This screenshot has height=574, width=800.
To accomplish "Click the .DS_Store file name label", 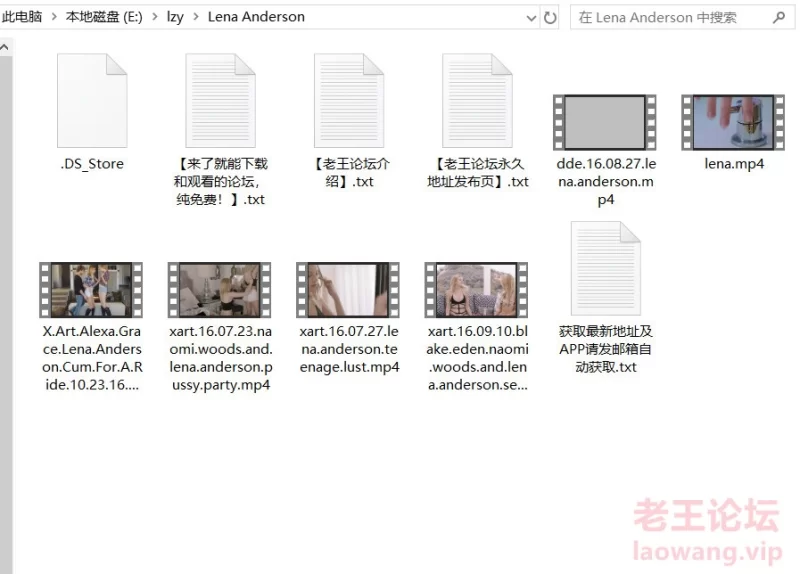I will 92,164.
